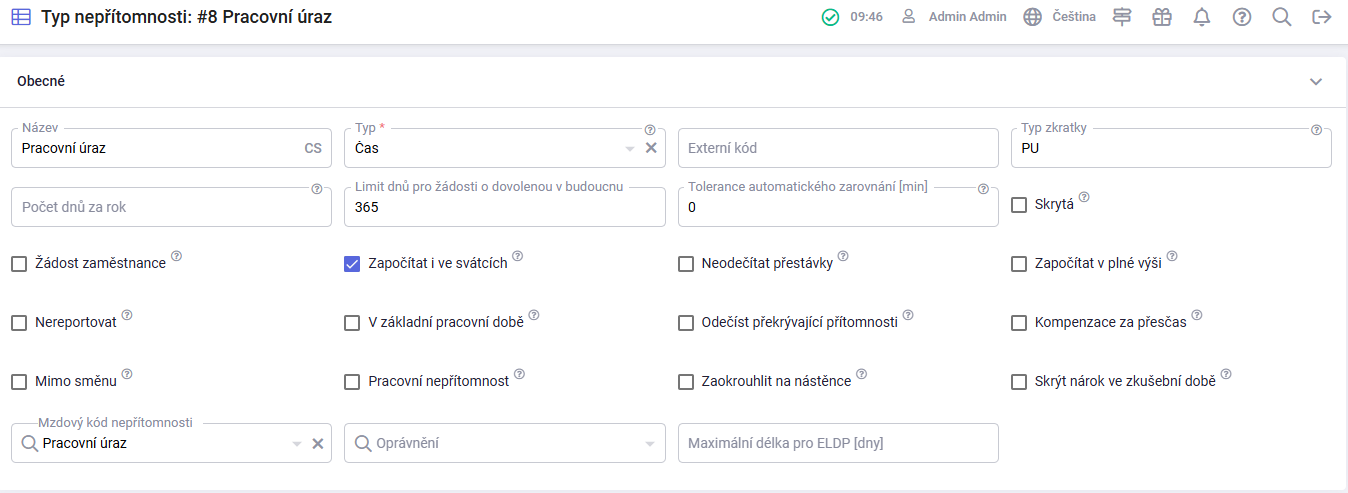1348x493 pixels.
Task: Open the search magnifier icon
Action: [x=1282, y=17]
